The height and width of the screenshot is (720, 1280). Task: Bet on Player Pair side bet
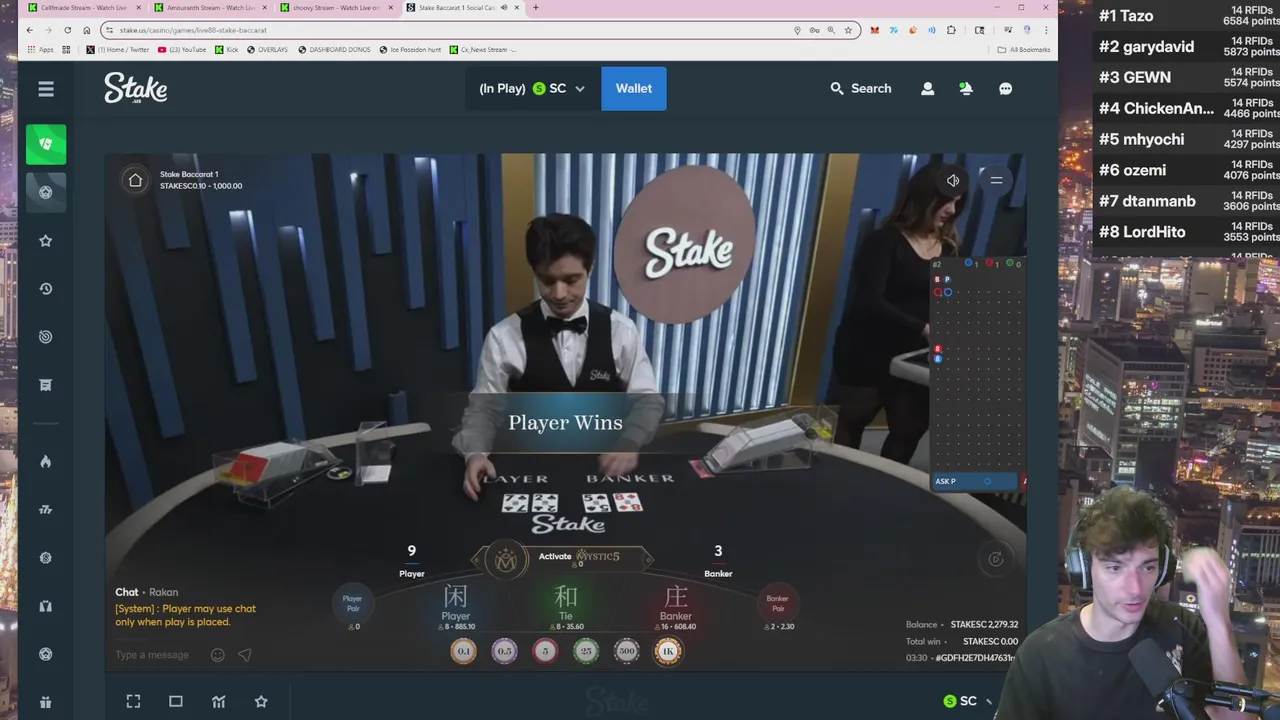coord(352,607)
